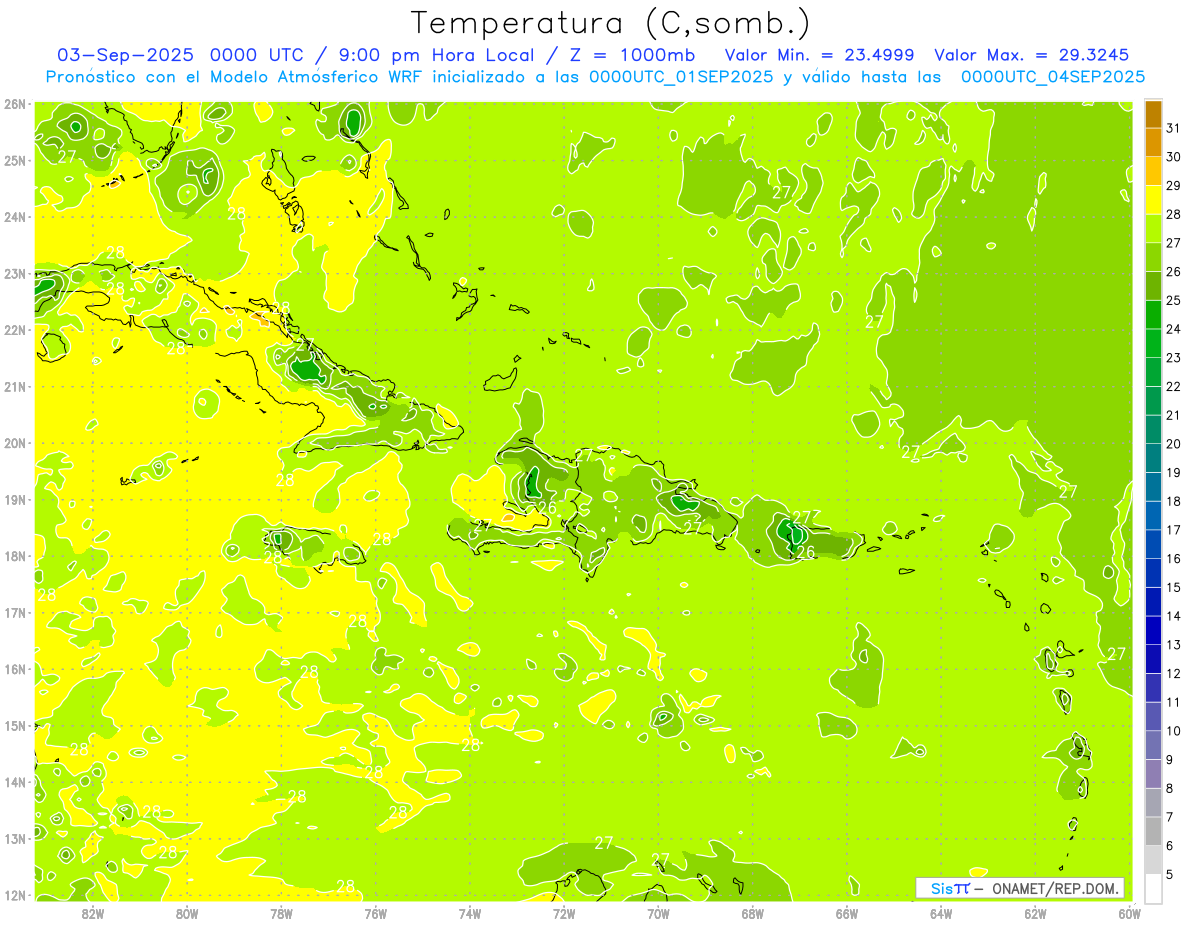Click the '18N' latitude axis label
This screenshot has width=1200, height=927.
click(14, 556)
